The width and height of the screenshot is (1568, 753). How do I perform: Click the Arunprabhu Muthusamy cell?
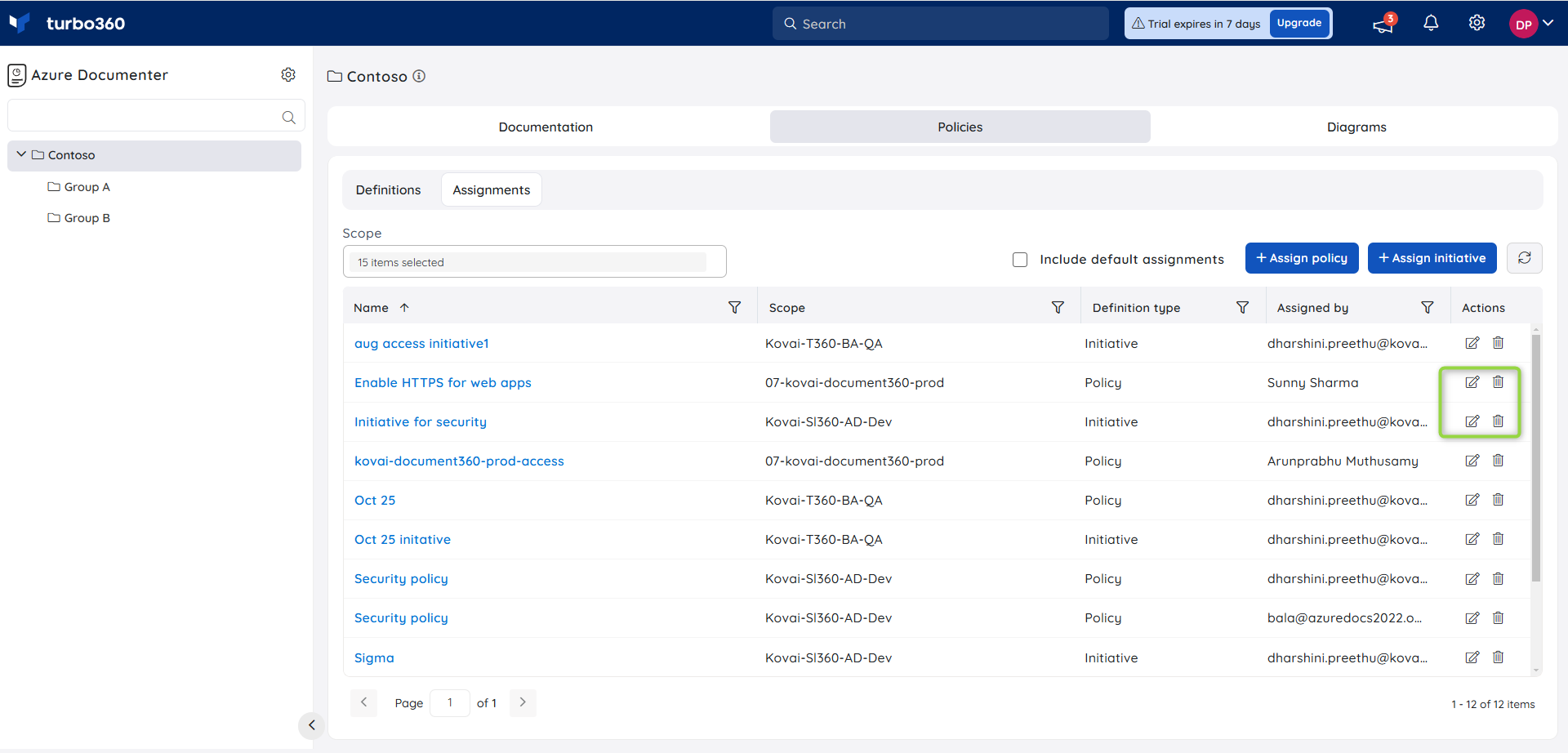pos(1343,461)
